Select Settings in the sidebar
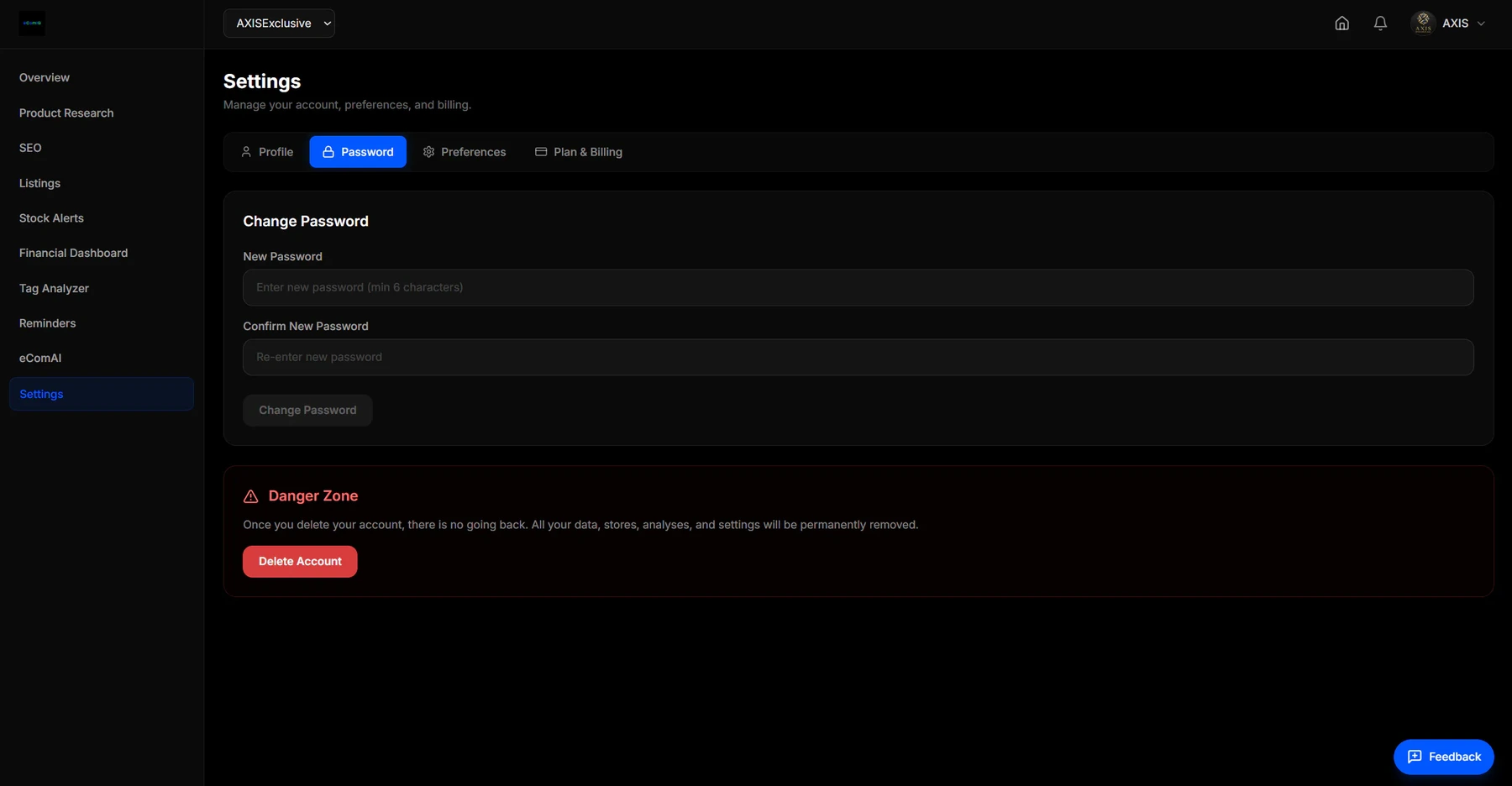 [x=102, y=394]
